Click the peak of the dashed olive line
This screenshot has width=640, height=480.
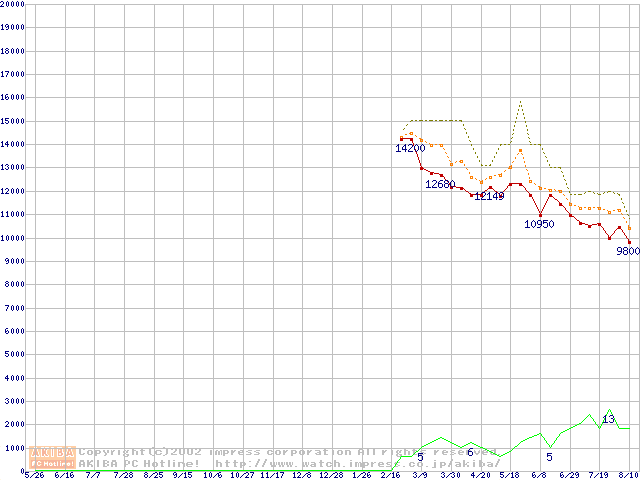[x=520, y=101]
